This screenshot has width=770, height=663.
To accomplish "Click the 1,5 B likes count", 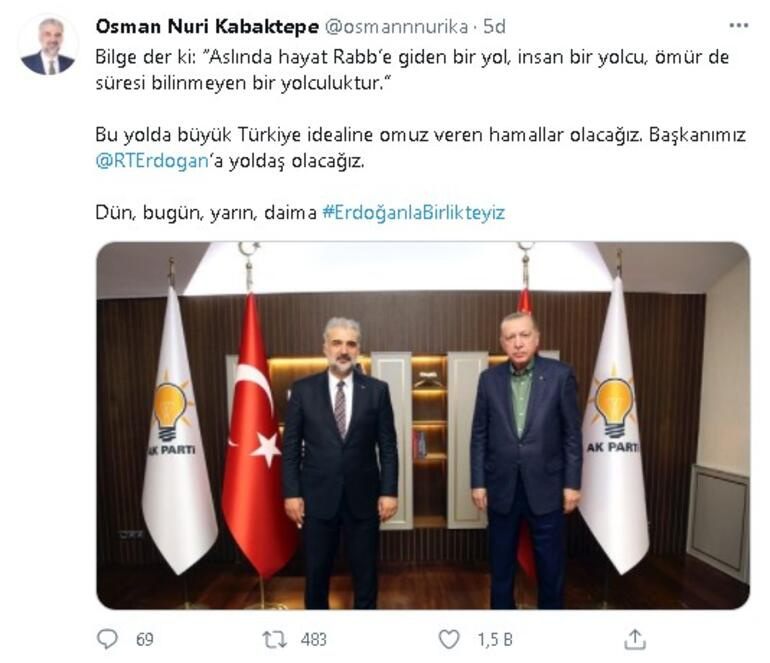I will (495, 639).
